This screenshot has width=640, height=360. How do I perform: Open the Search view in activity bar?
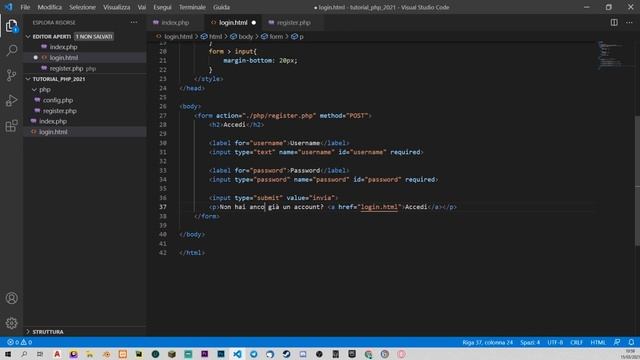click(11, 50)
